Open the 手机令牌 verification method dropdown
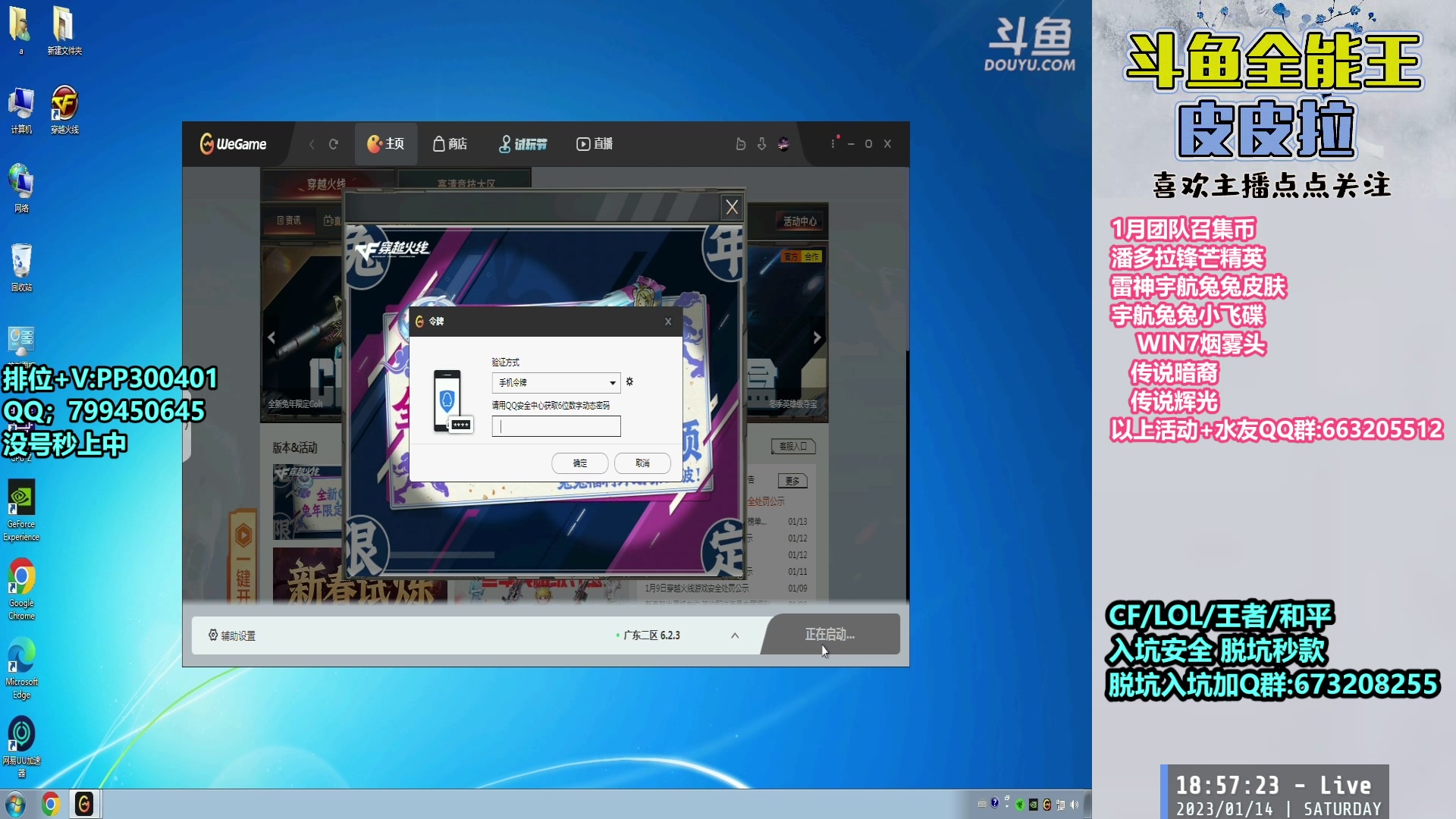Image resolution: width=1456 pixels, height=819 pixels. (x=556, y=383)
